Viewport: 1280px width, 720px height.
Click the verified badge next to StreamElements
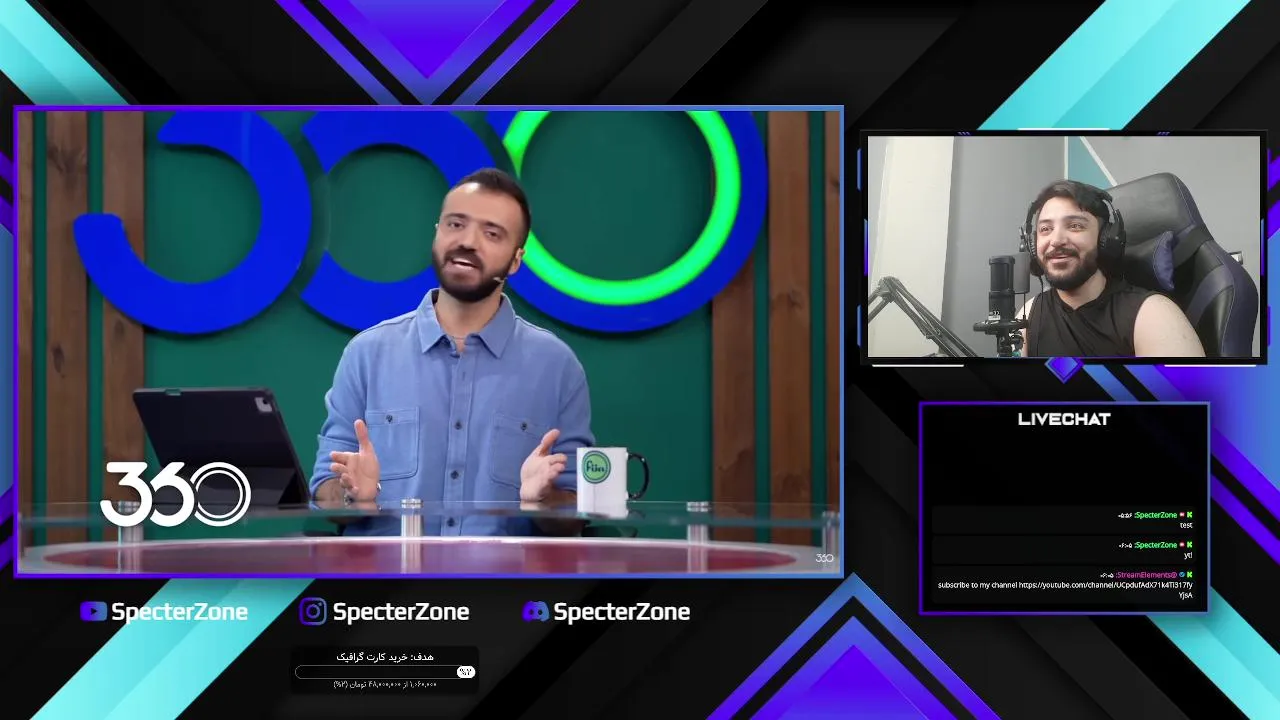pos(1181,575)
